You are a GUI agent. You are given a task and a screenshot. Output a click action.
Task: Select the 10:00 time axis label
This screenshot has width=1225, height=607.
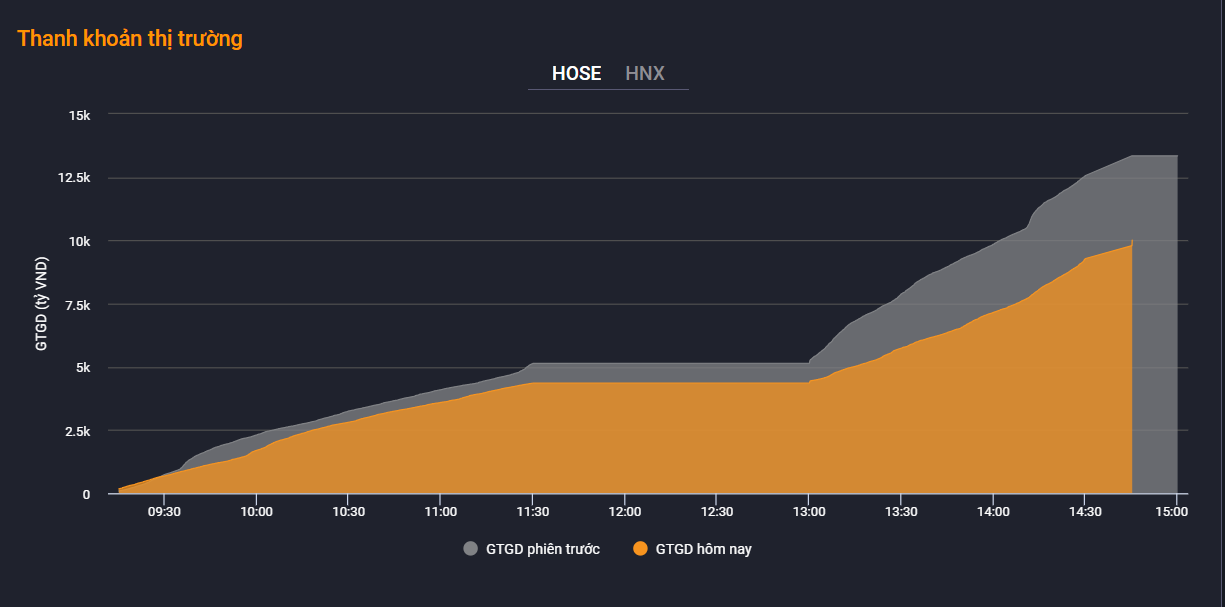click(x=256, y=511)
